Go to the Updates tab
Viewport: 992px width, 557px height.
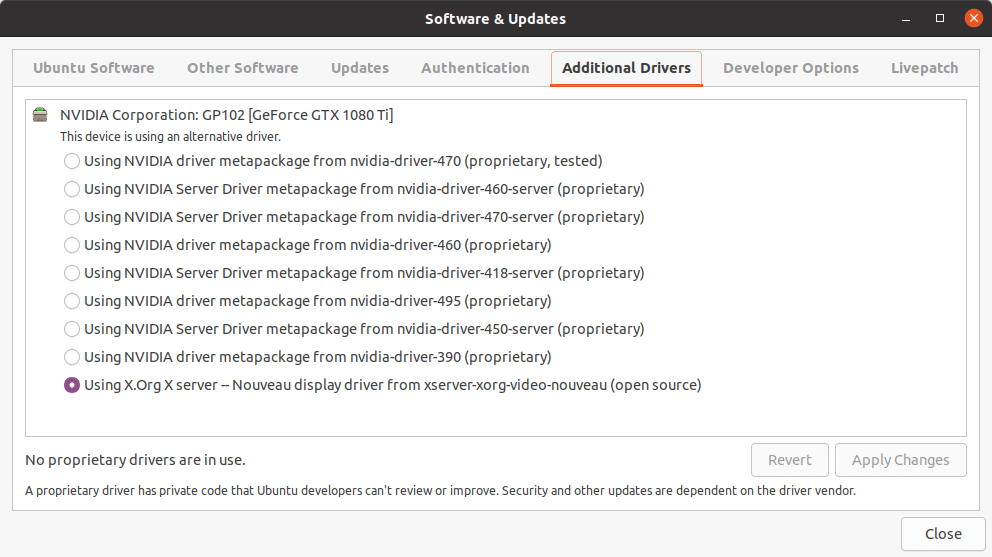(360, 68)
